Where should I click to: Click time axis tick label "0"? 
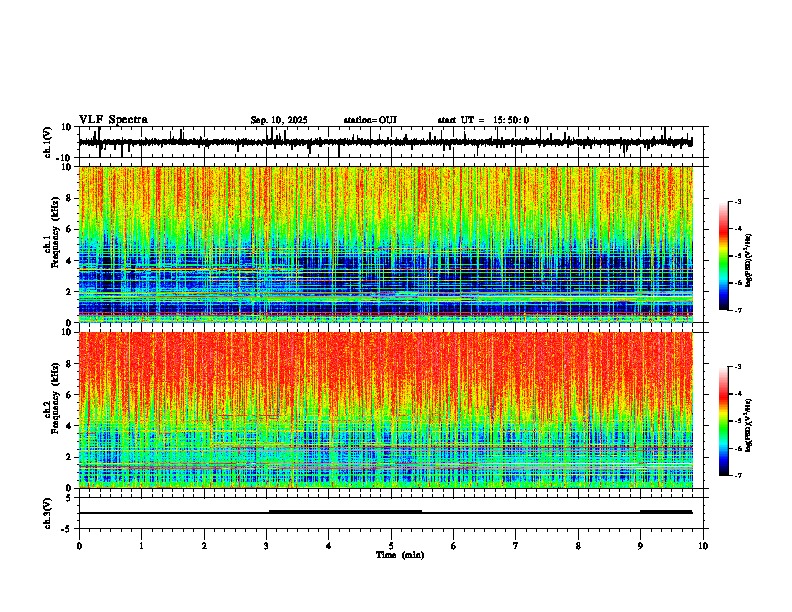(x=79, y=546)
